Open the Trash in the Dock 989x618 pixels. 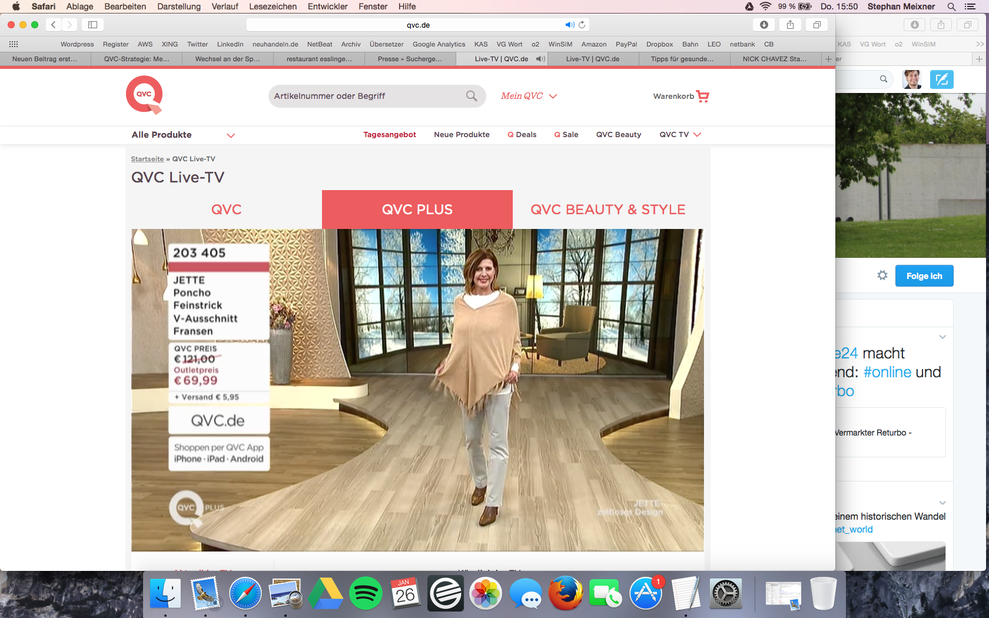[823, 593]
